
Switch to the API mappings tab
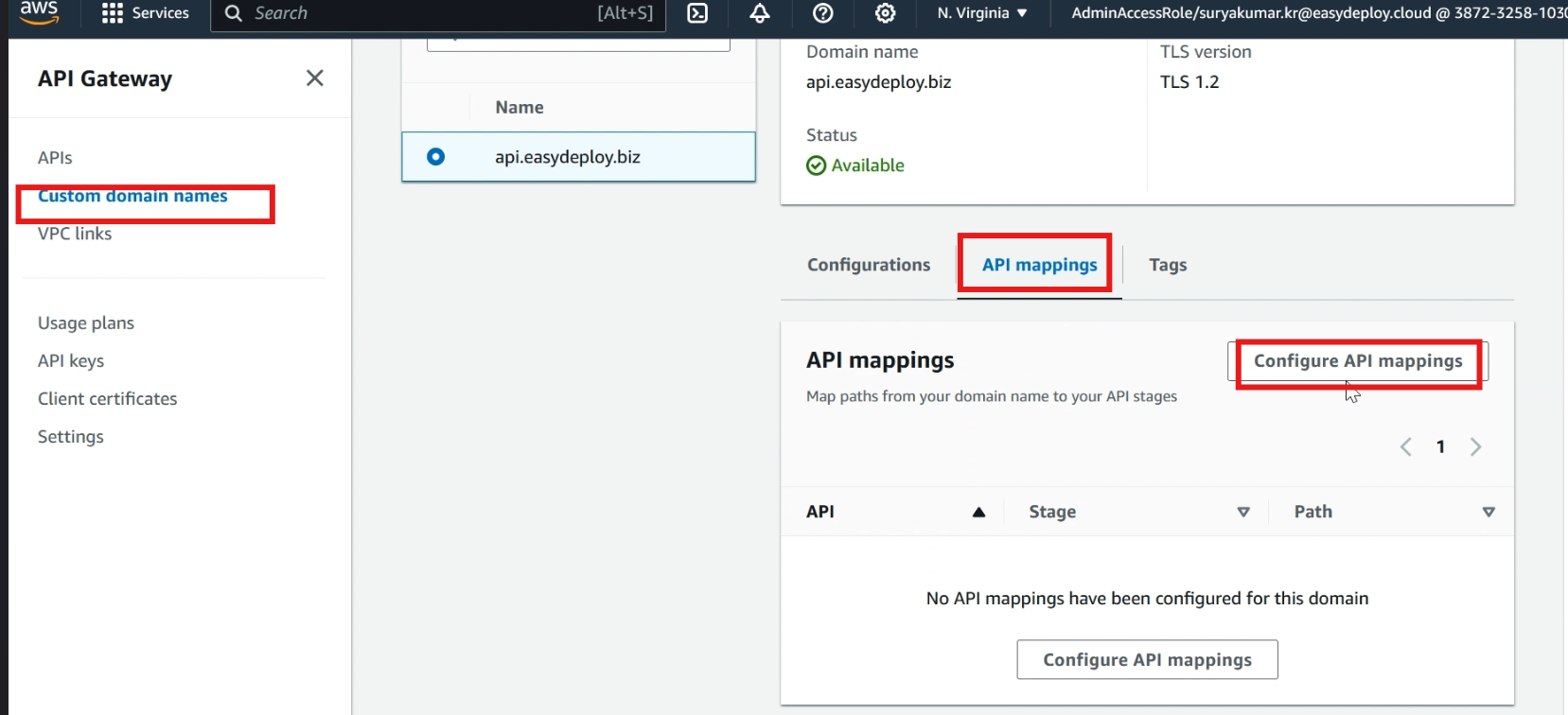[x=1040, y=265]
